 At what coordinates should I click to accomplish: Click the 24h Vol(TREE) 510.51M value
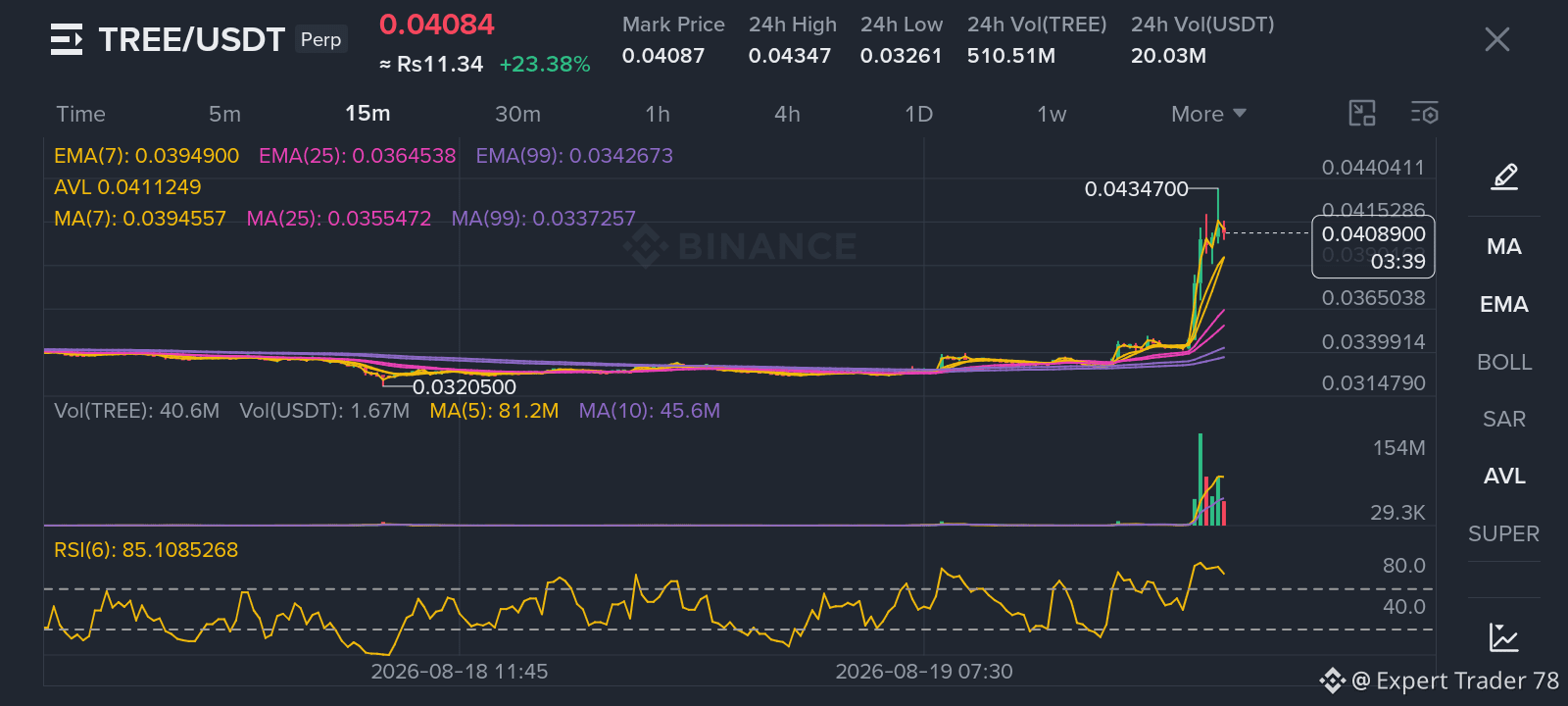pyautogui.click(x=1011, y=56)
